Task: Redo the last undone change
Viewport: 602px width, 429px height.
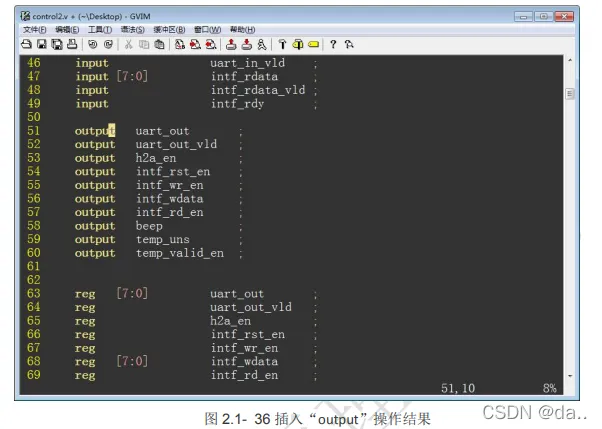Action: coord(108,45)
